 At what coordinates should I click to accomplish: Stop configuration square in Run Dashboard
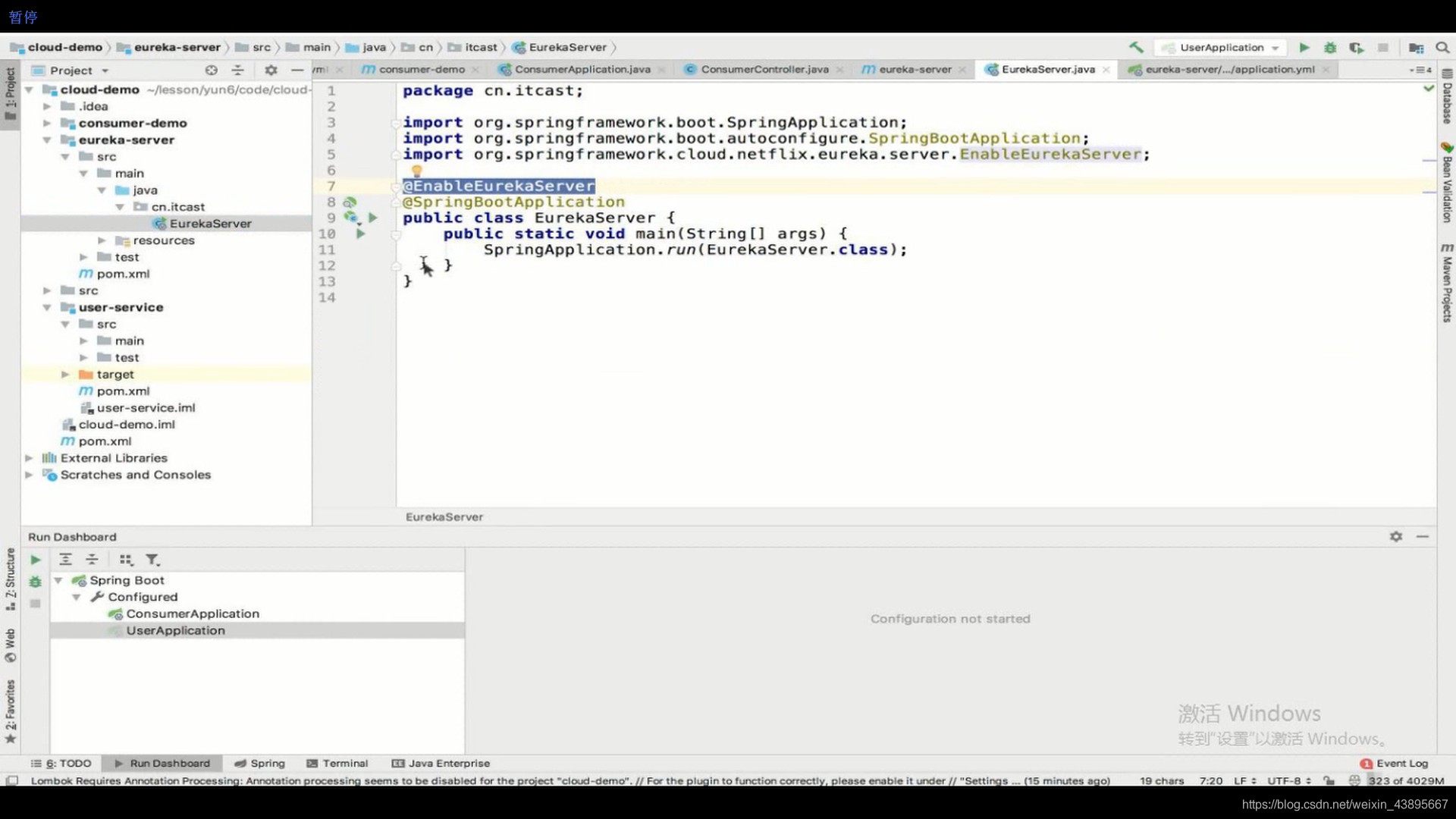[x=35, y=604]
